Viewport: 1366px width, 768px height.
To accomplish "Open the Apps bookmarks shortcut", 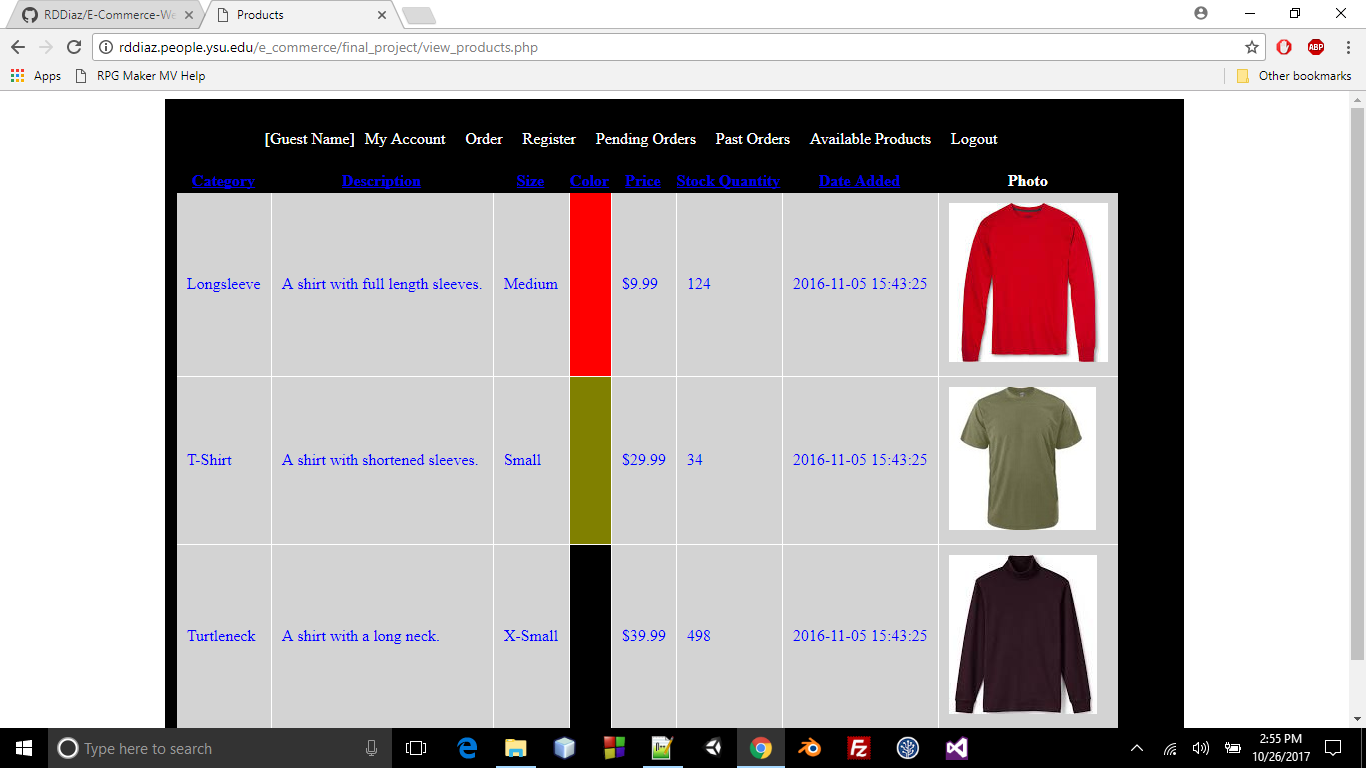I will [36, 76].
